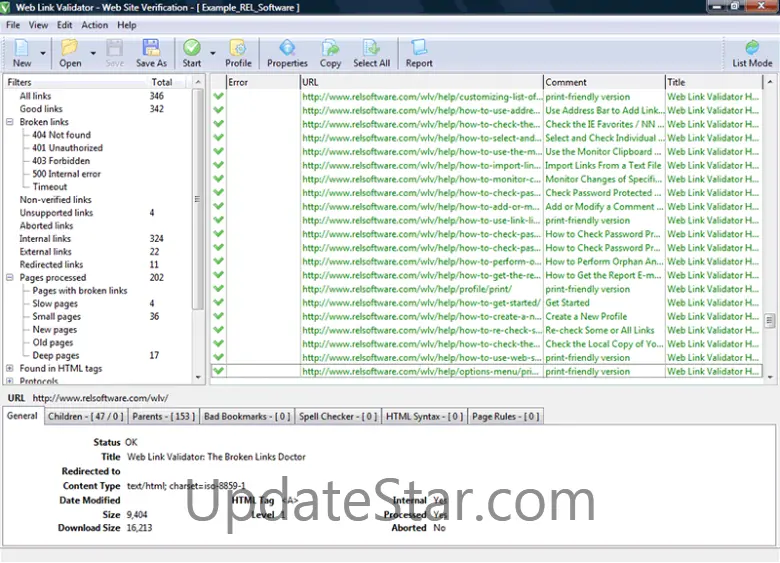Click the Total column header
780x563 pixels.
click(x=164, y=82)
